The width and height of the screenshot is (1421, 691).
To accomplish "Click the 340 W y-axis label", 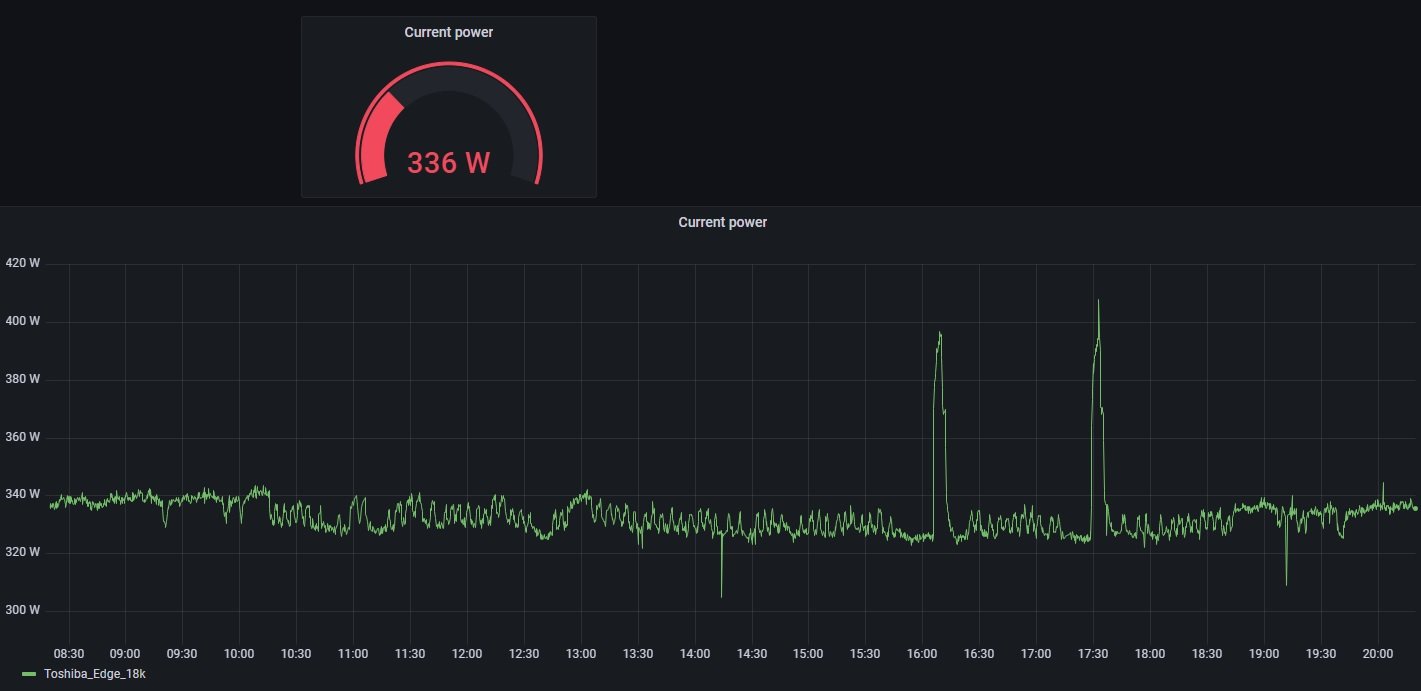I will click(23, 494).
